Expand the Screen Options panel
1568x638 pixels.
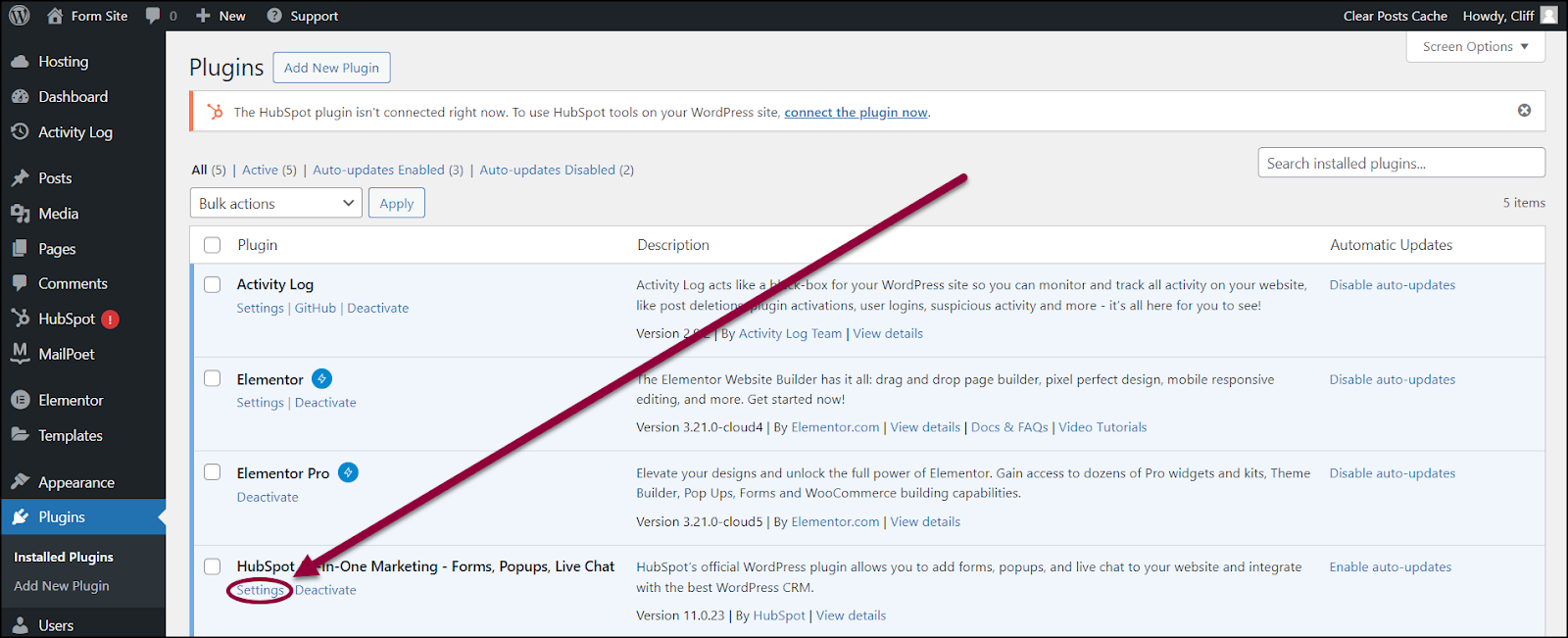[x=1476, y=46]
